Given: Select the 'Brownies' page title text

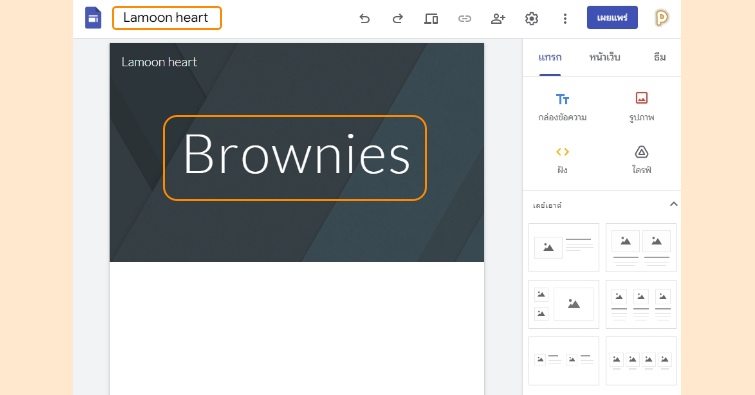Looking at the screenshot, I should [x=296, y=155].
